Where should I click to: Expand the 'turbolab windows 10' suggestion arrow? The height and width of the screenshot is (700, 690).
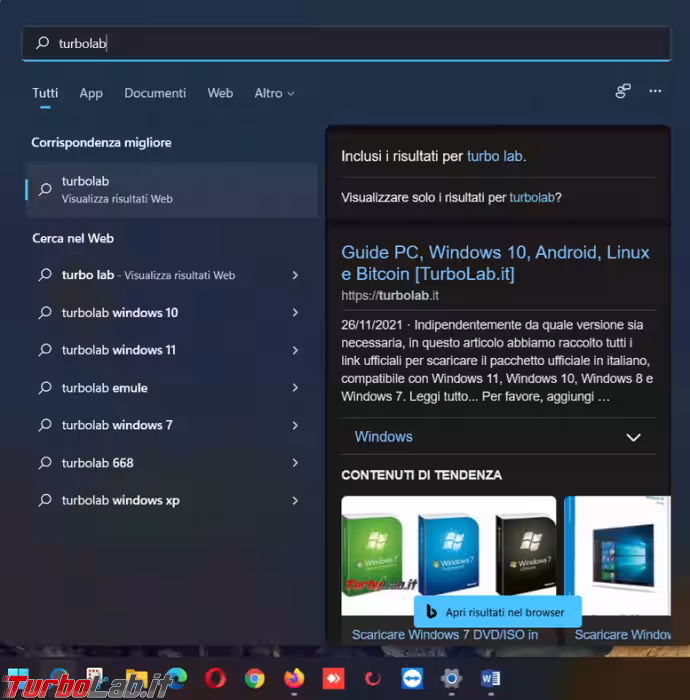coord(295,313)
